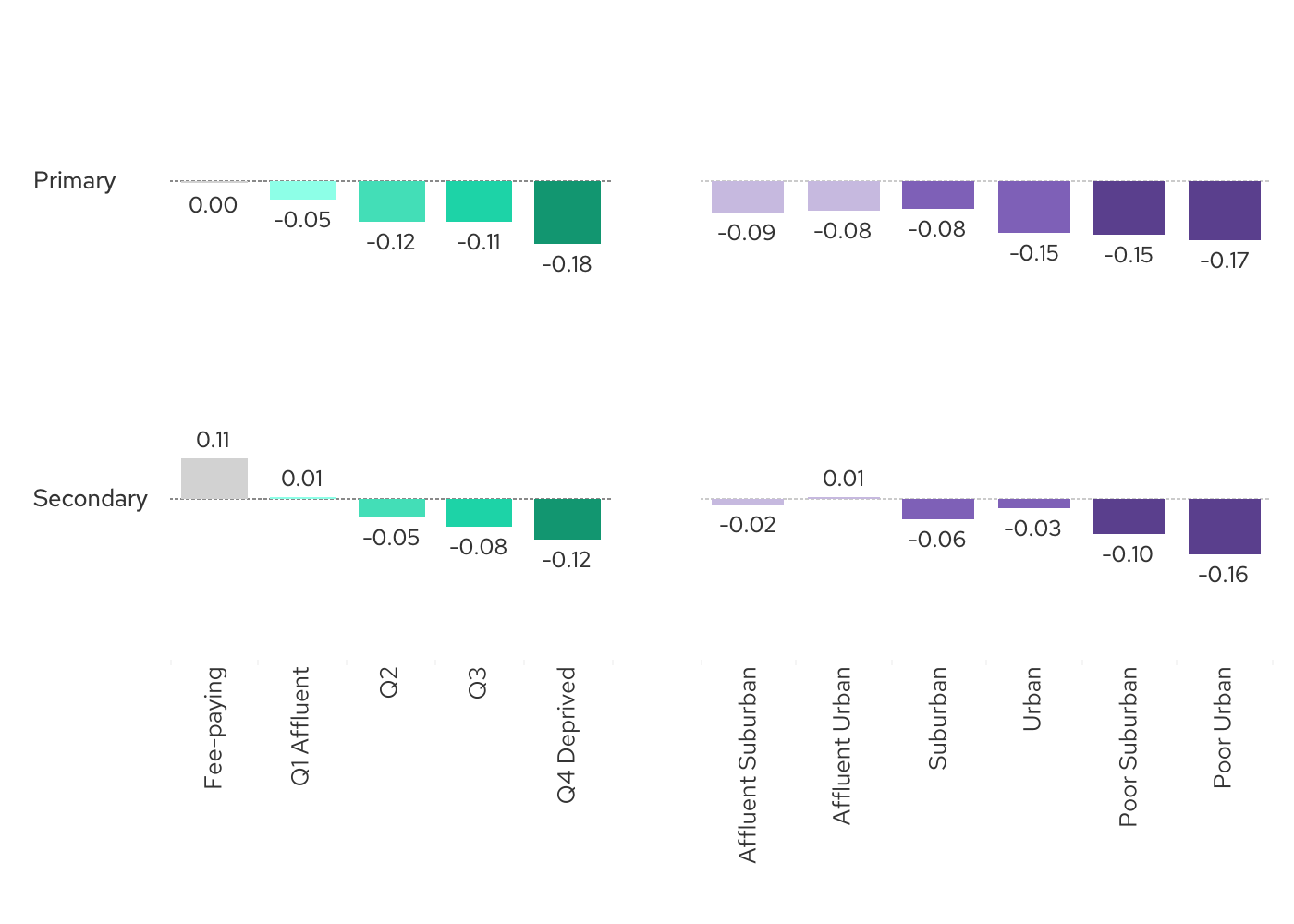Screen dimensions: 1294x924
Task: Click the -0.18 value label
Action: [x=567, y=264]
